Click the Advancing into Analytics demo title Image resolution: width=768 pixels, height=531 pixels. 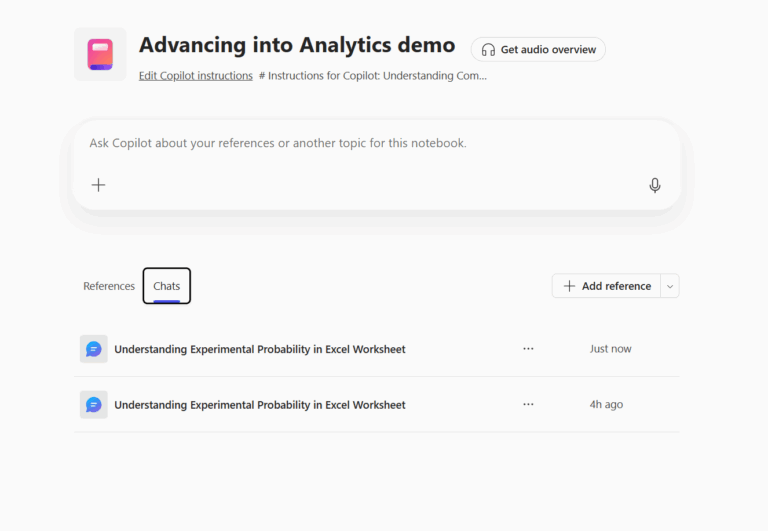pos(297,45)
